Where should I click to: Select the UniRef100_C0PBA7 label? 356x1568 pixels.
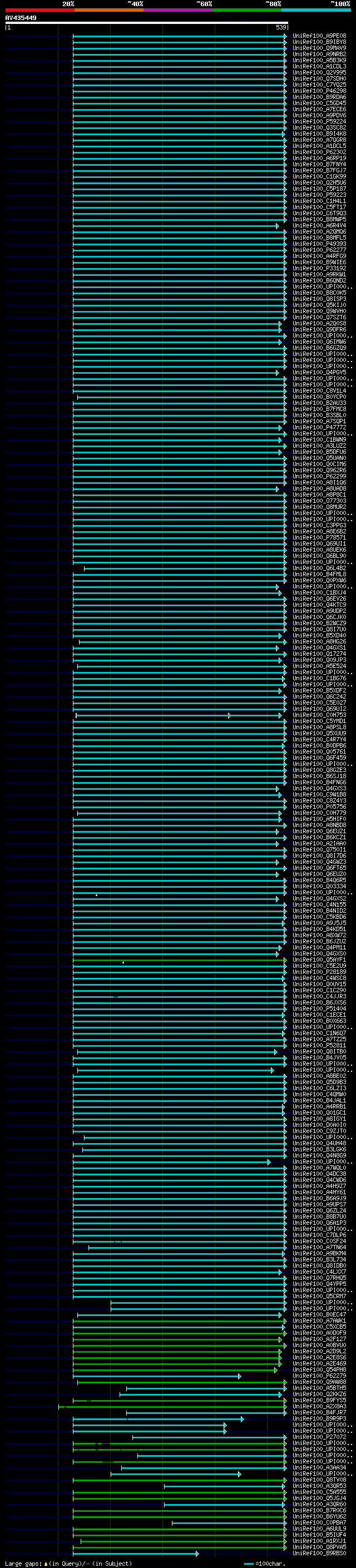point(319,1522)
